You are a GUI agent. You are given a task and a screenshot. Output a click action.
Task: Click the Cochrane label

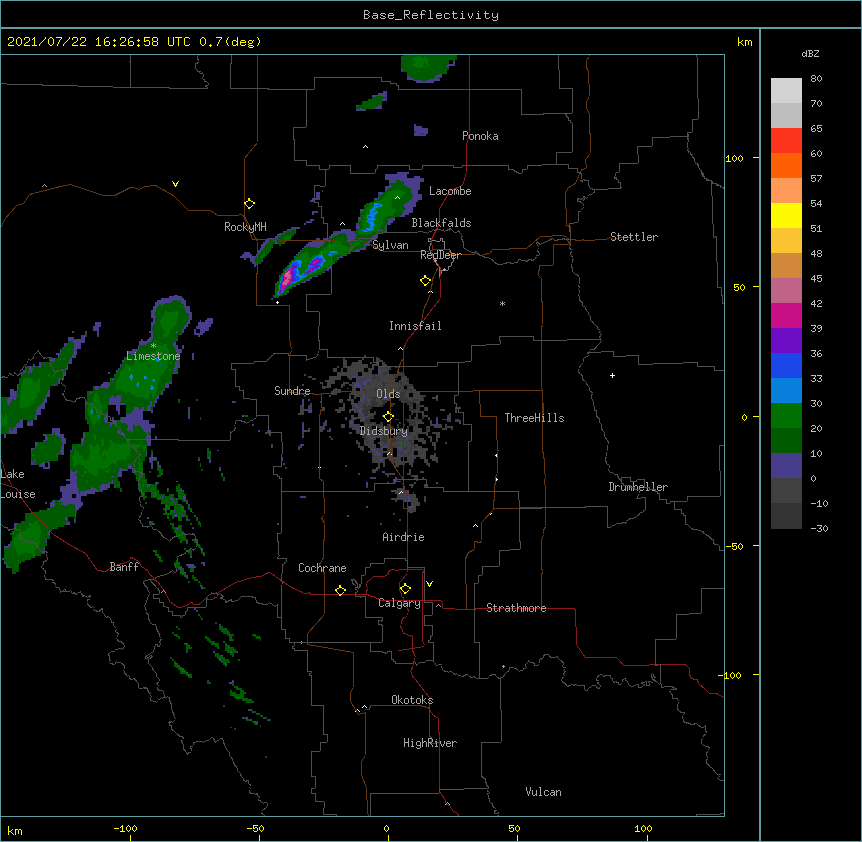coord(322,568)
